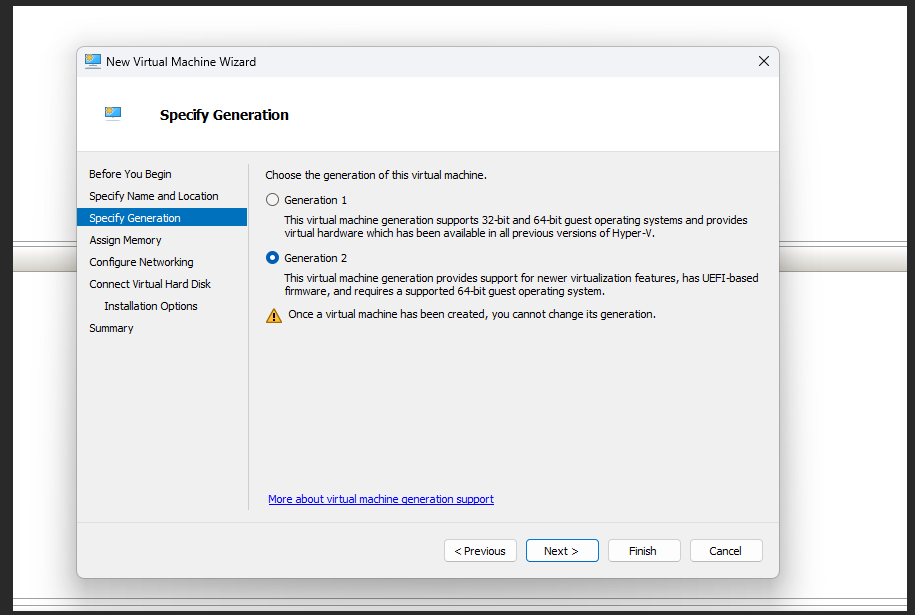Go to the Summary step

[x=111, y=328]
